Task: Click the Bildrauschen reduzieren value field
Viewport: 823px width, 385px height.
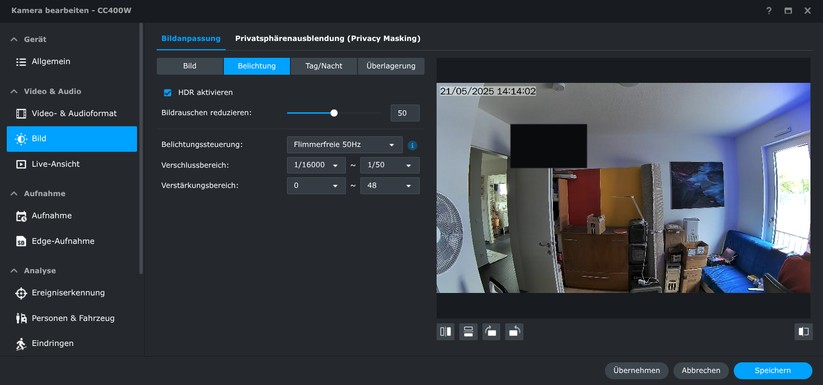Action: pos(405,113)
